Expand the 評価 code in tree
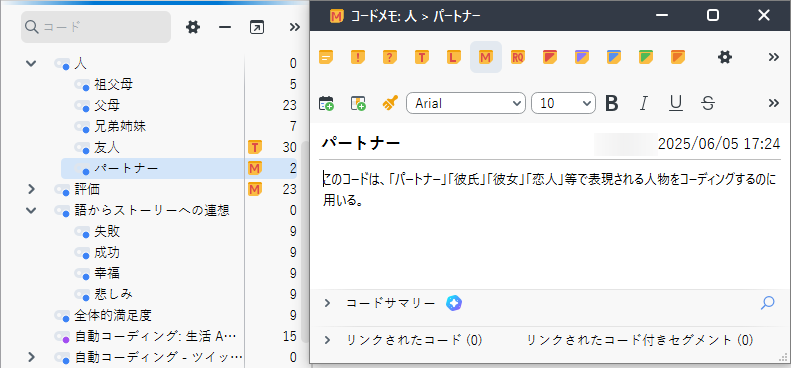The width and height of the screenshot is (791, 368). point(32,189)
